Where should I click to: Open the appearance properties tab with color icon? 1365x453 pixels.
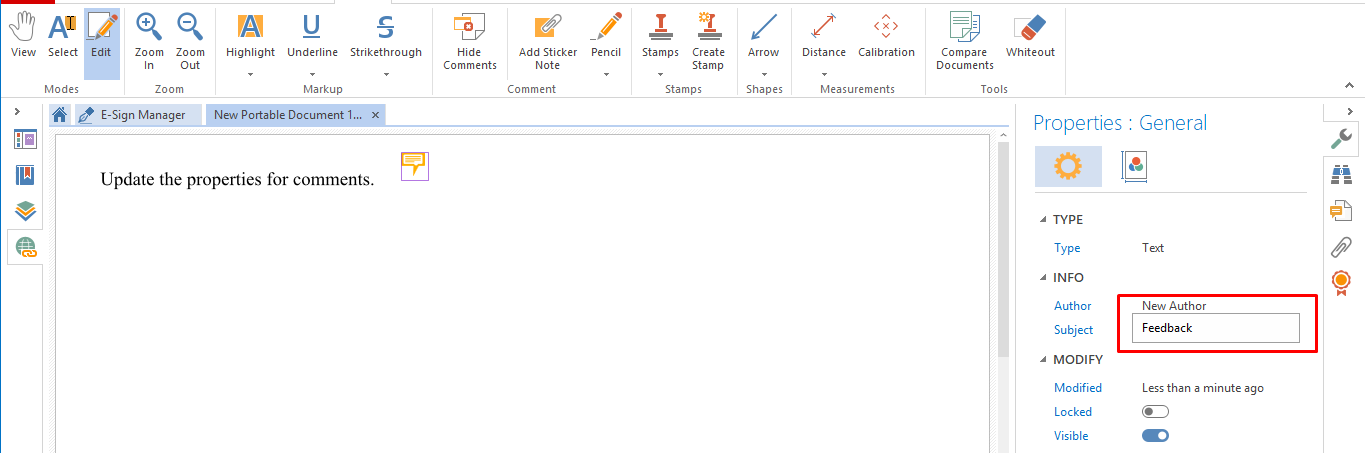pyautogui.click(x=1135, y=166)
